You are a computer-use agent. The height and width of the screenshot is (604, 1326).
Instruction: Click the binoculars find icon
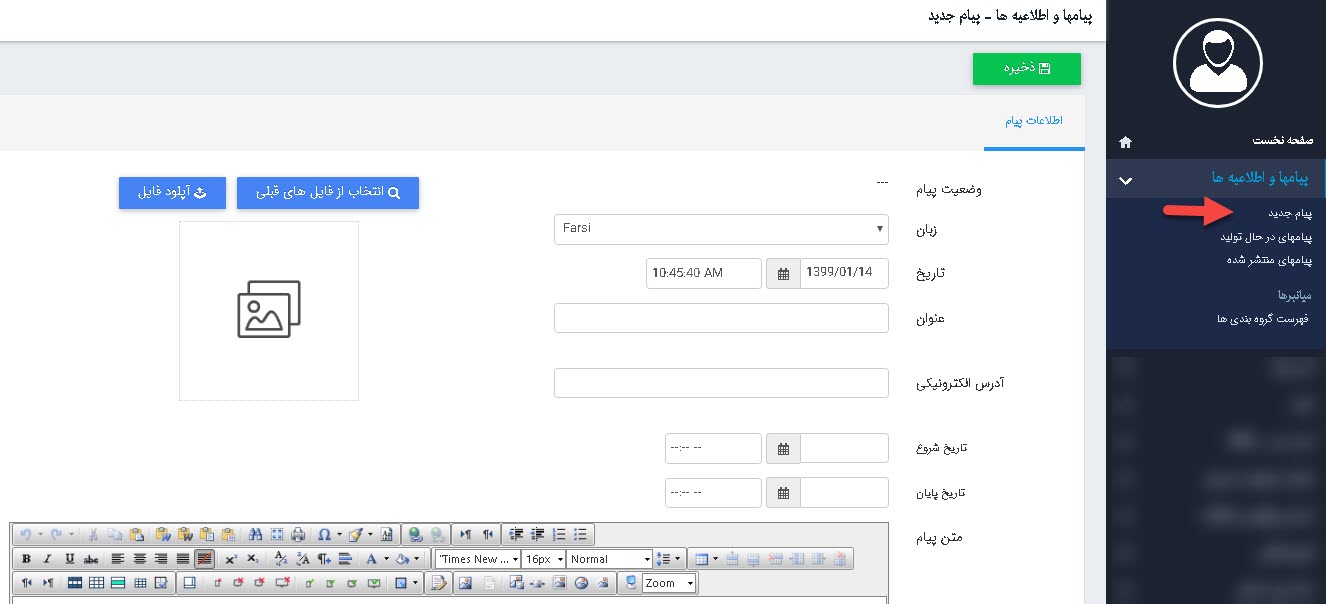[x=254, y=534]
